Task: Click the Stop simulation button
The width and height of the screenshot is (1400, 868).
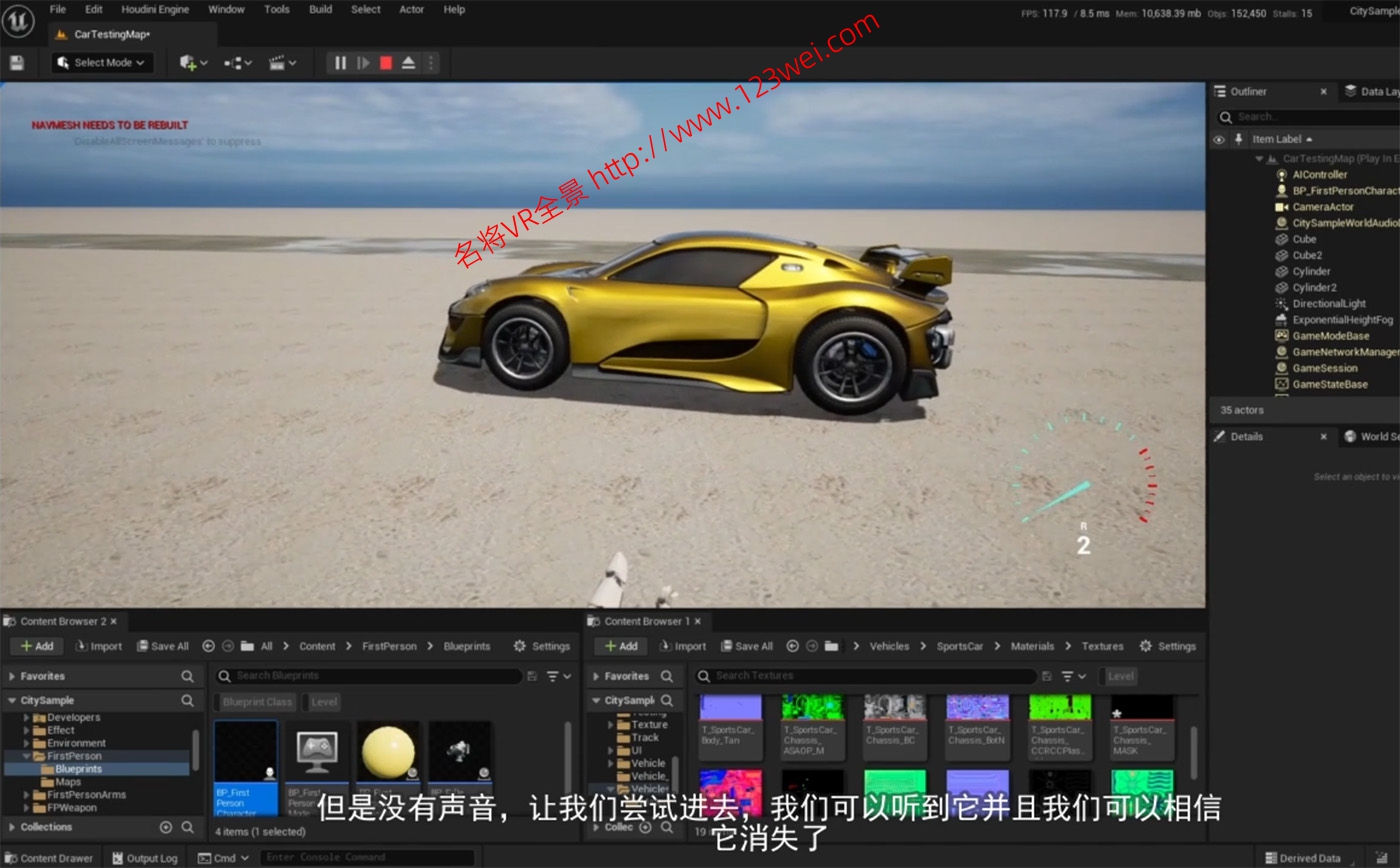Action: tap(386, 63)
